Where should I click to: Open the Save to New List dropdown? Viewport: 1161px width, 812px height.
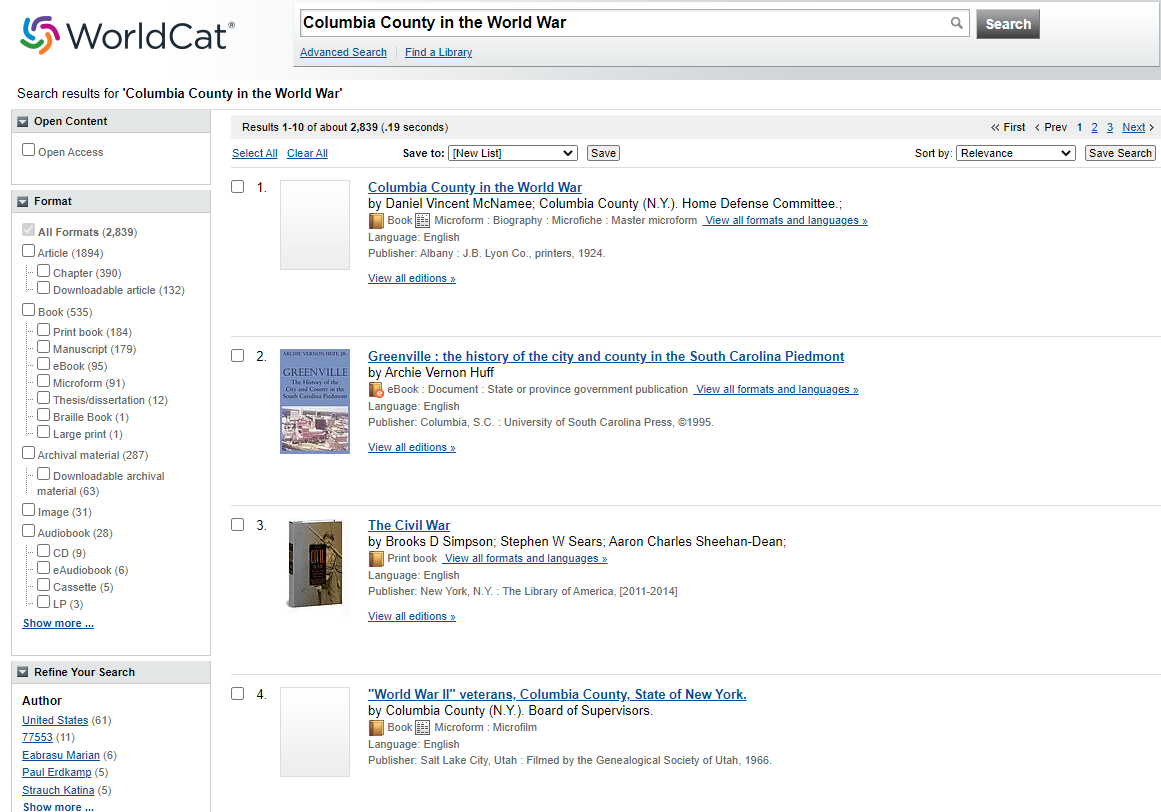(512, 153)
